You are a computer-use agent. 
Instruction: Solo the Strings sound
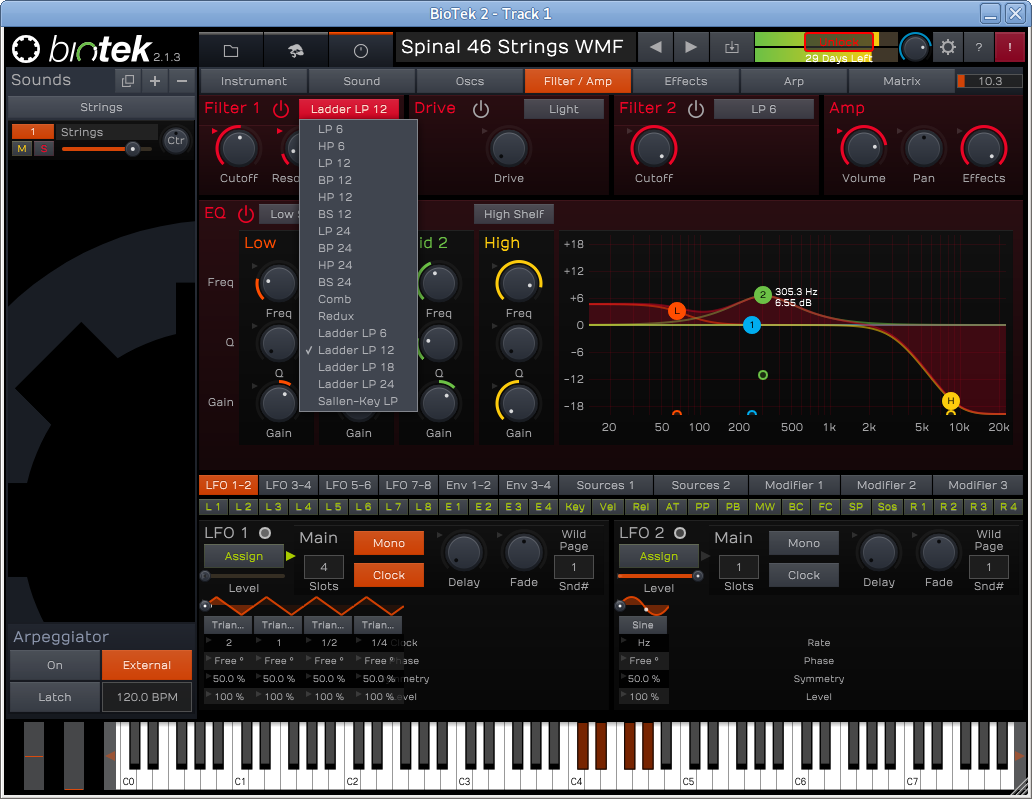tap(43, 149)
